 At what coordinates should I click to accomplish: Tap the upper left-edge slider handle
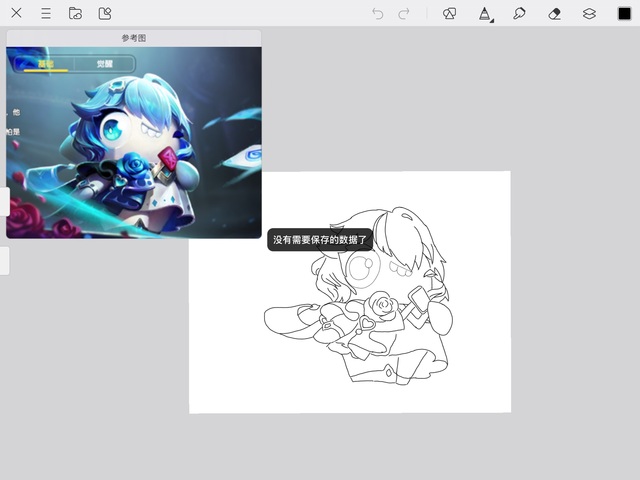4,202
